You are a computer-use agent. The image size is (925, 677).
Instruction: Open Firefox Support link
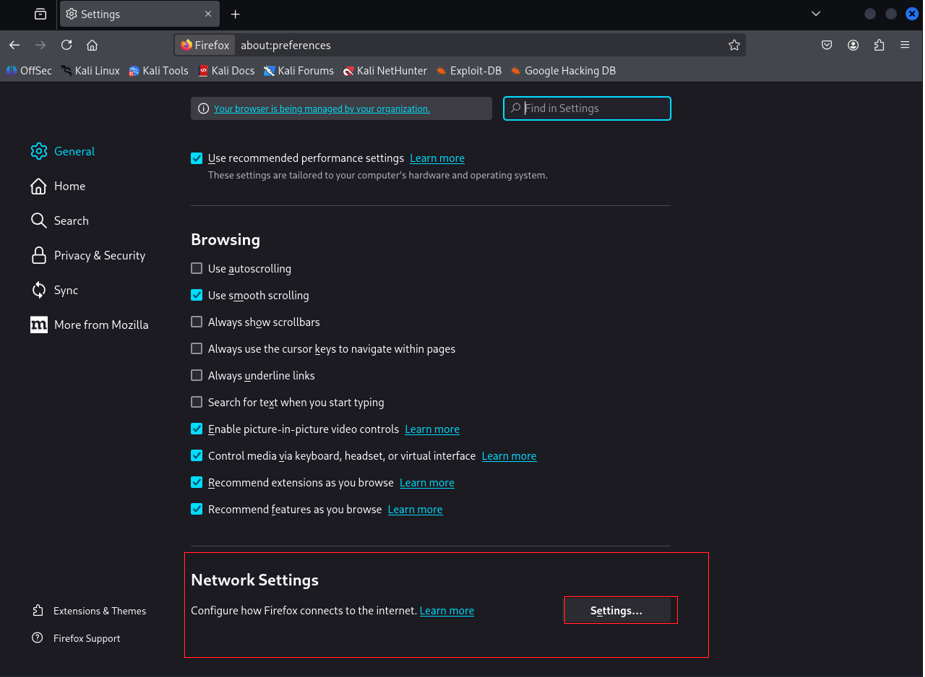point(76,638)
